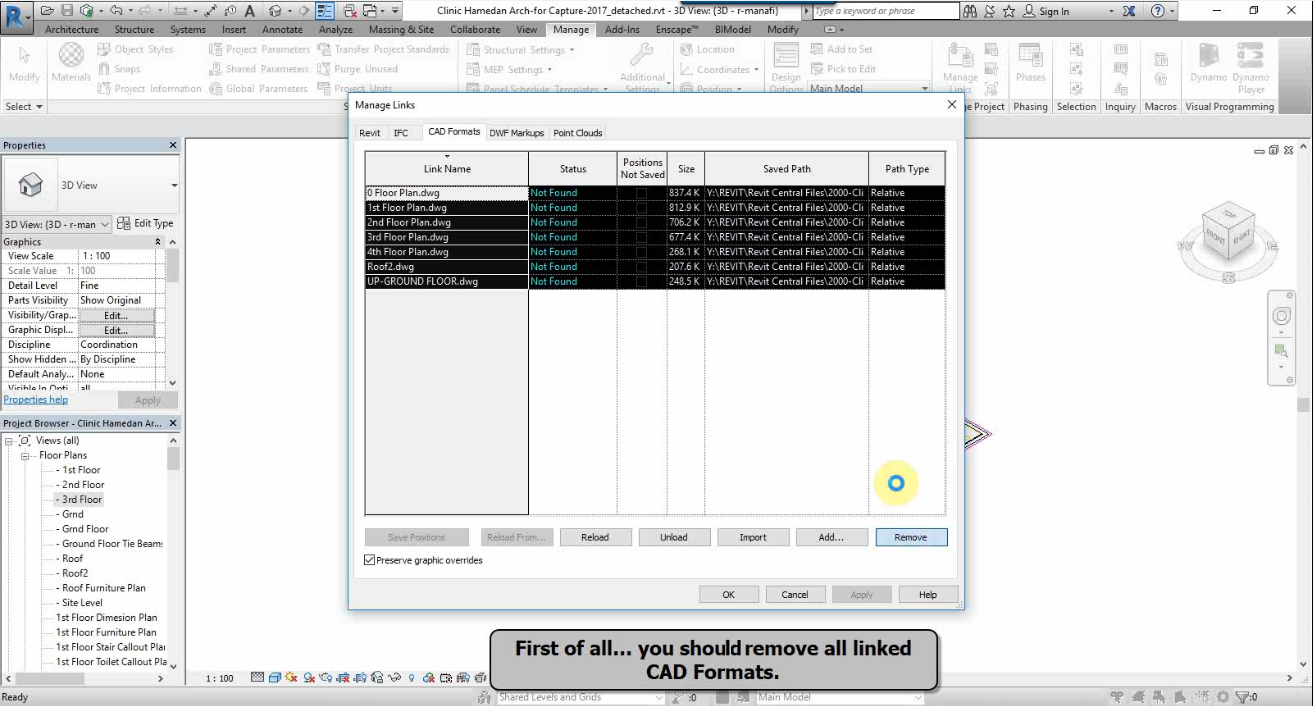Screen dimensions: 1313x706
Task: Switch to the IFC tab in Manage Links
Action: pos(401,133)
